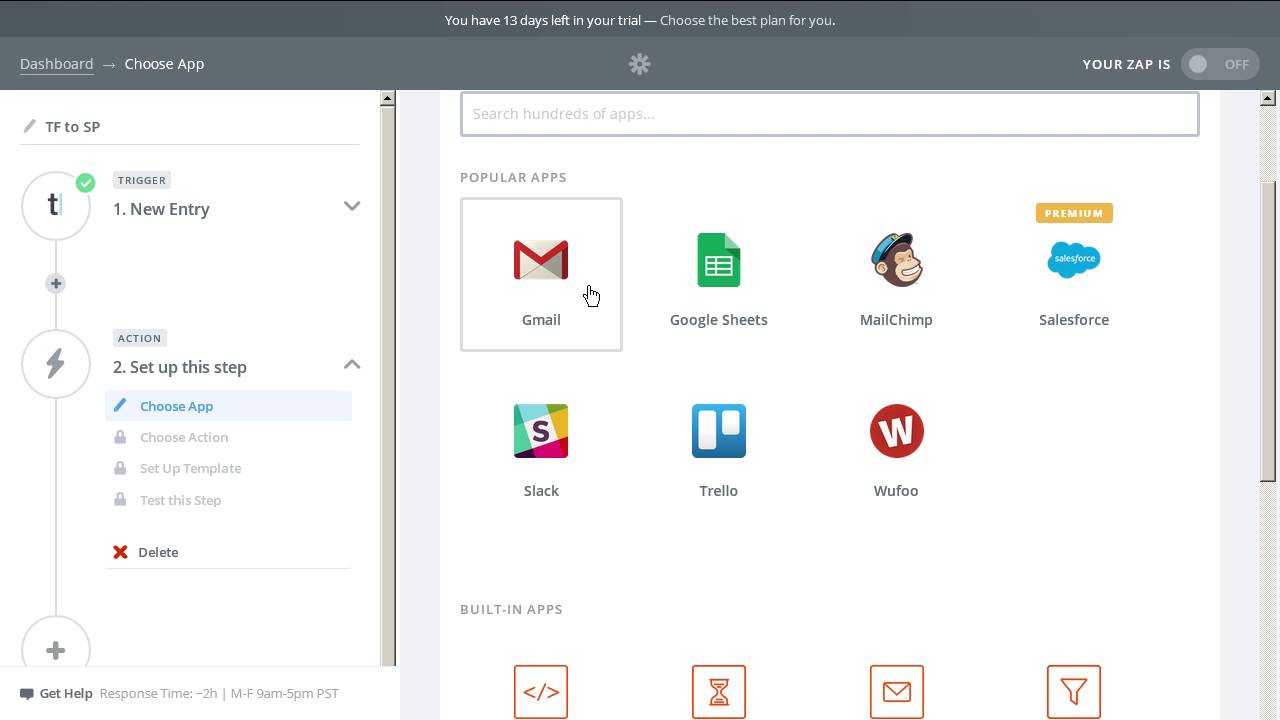This screenshot has height=720, width=1280.
Task: Open the Code built-in app icon
Action: coord(541,691)
